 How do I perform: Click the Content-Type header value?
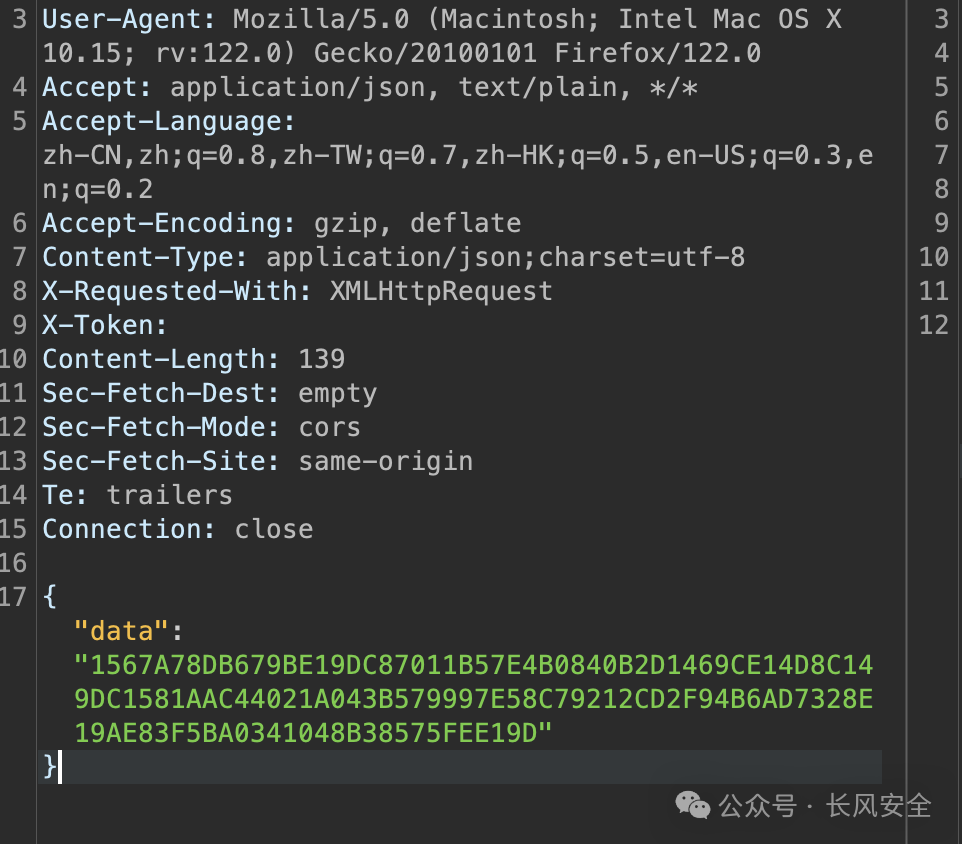[x=505, y=258]
